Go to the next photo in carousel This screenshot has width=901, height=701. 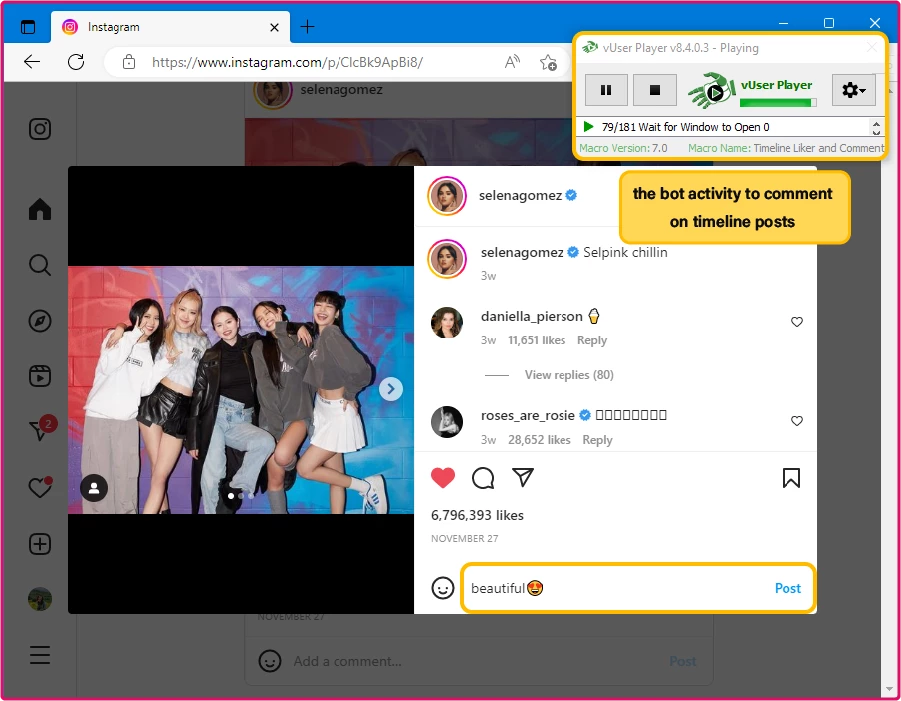[391, 389]
